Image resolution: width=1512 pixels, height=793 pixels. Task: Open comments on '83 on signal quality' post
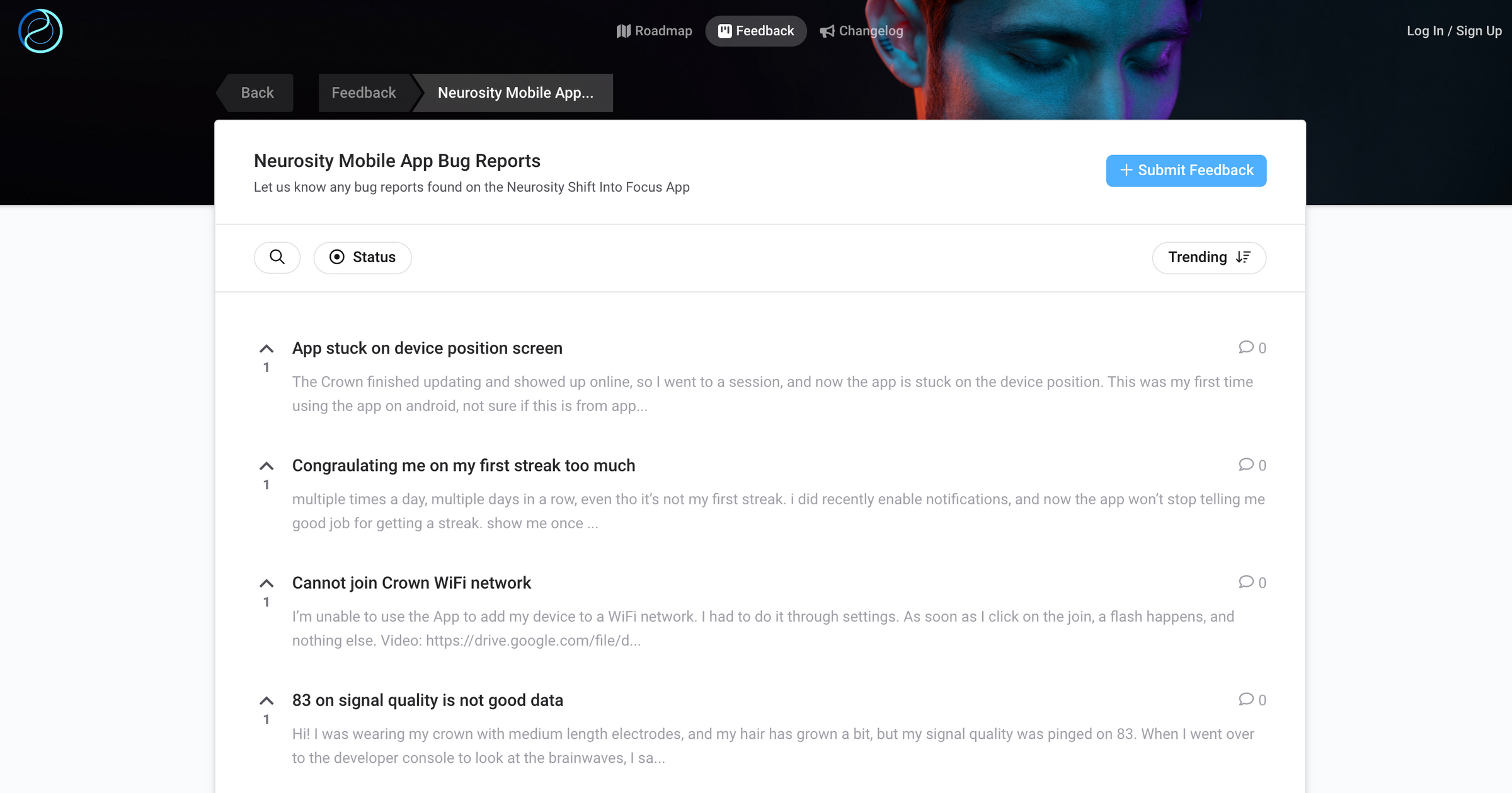tap(1251, 699)
